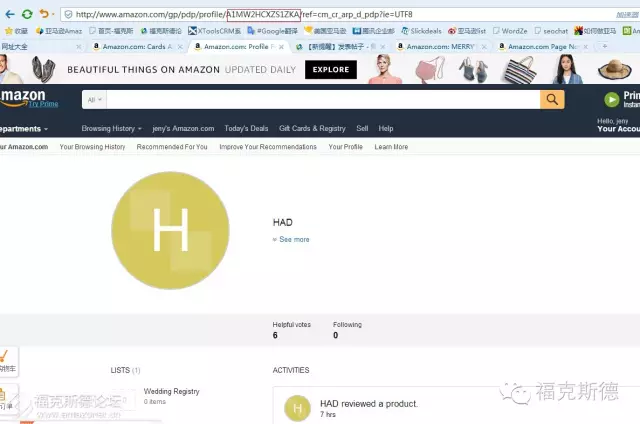The width and height of the screenshot is (640, 424).
Task: Open the 腾讯企业邮 bookmark
Action: pos(373,31)
